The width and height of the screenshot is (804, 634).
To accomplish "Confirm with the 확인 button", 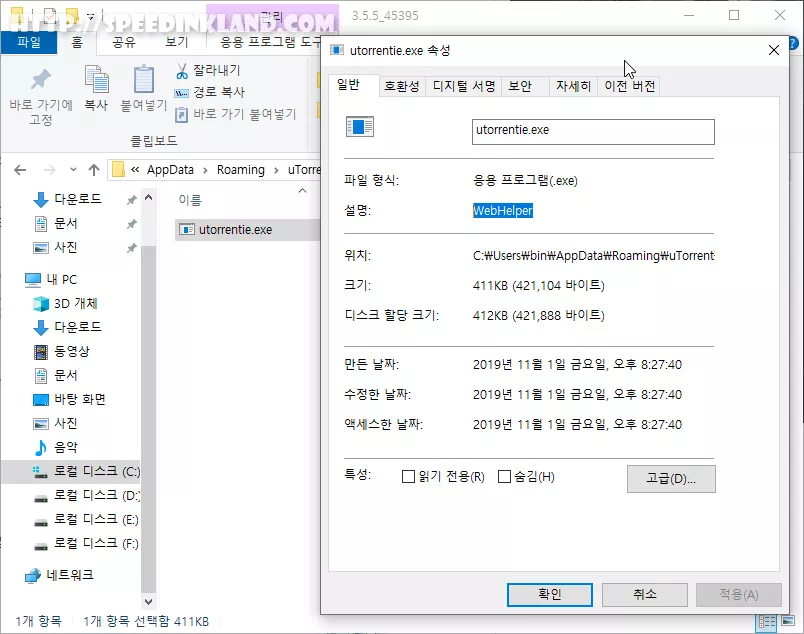I will tap(550, 595).
